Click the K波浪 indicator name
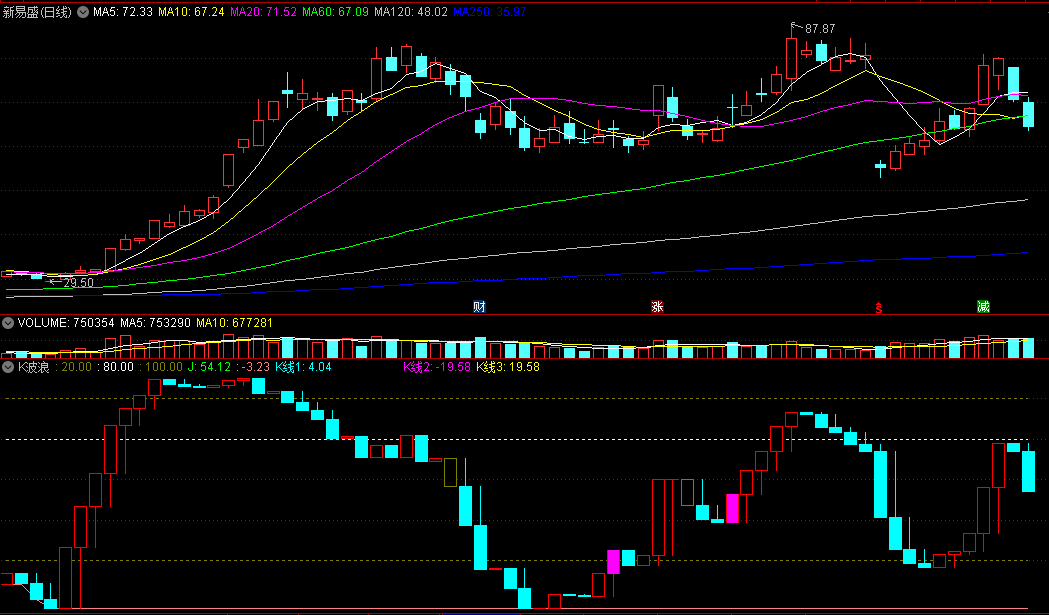This screenshot has height=615, width=1049. [33, 367]
